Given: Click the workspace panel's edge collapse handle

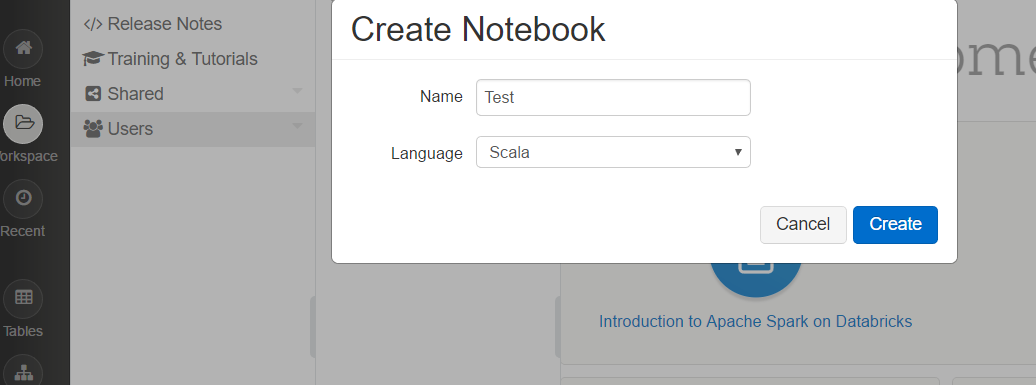Looking at the screenshot, I should (x=313, y=327).
